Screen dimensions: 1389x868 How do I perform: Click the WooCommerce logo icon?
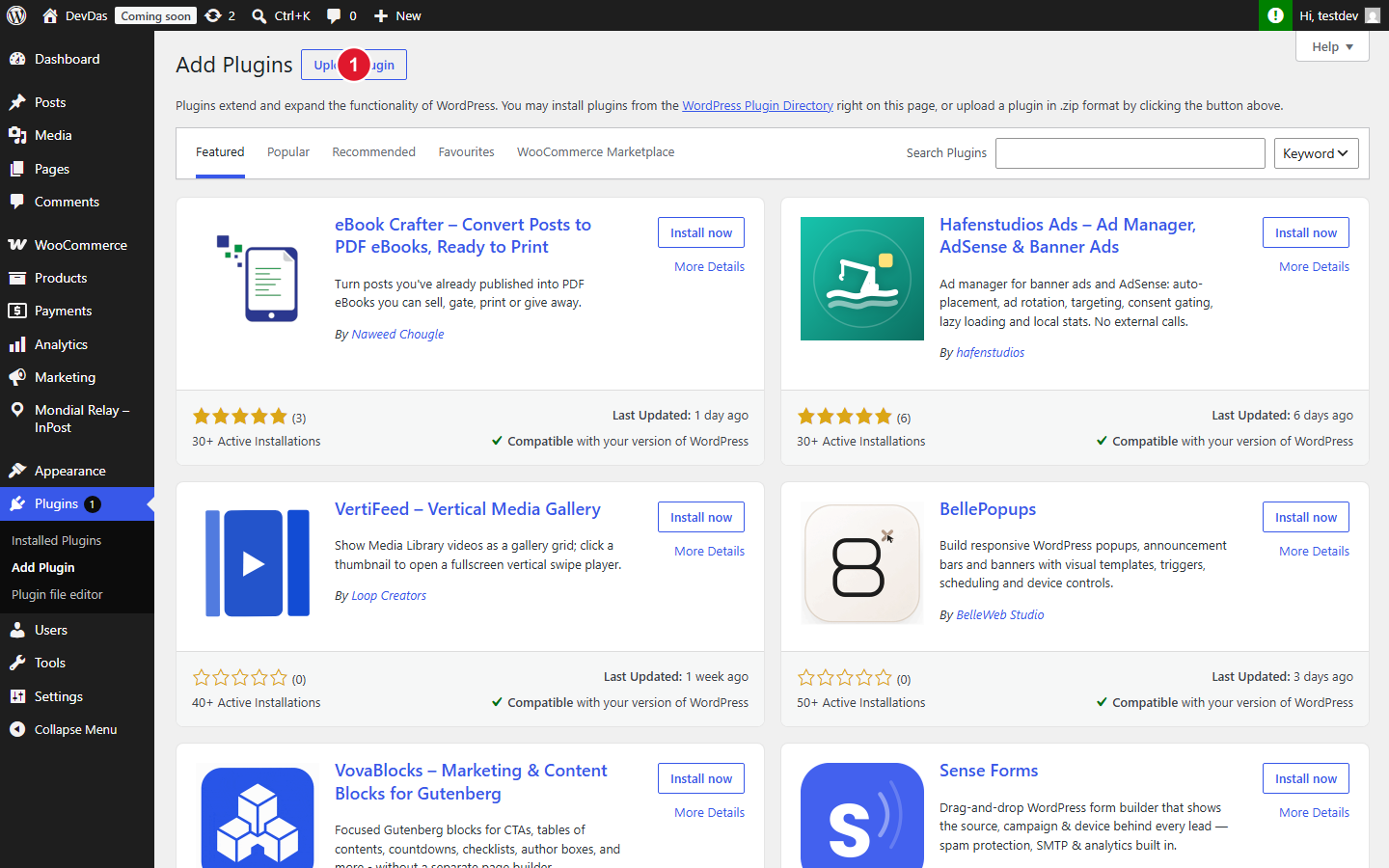17,245
